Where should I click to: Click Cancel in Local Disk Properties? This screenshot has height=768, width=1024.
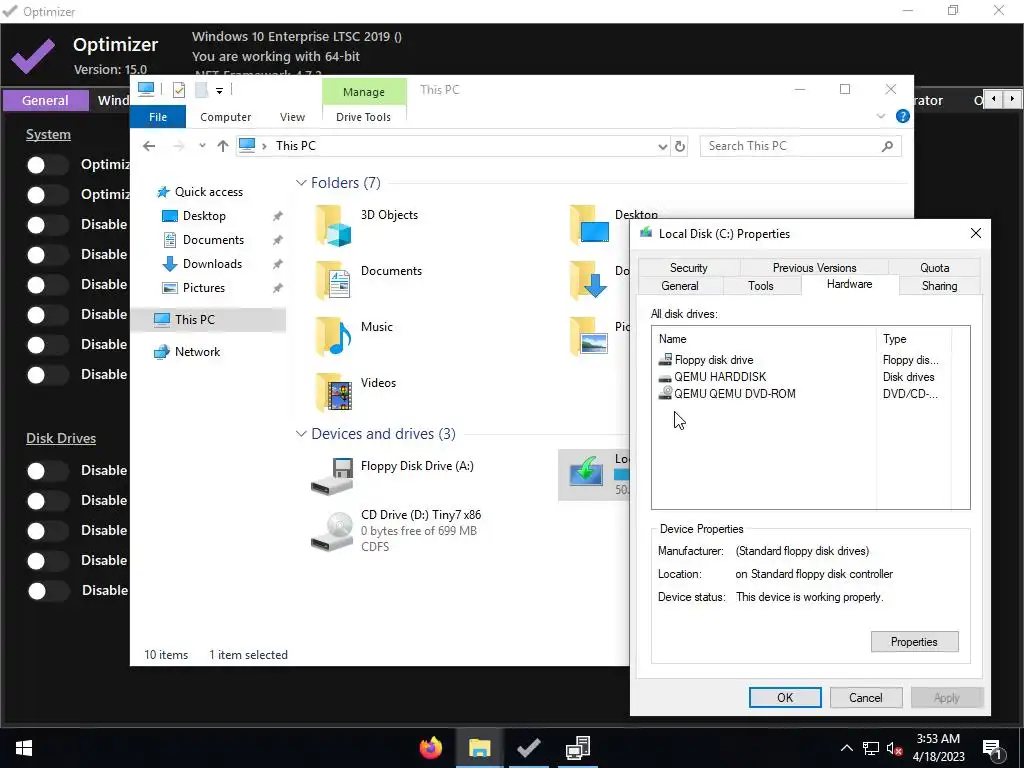(866, 697)
